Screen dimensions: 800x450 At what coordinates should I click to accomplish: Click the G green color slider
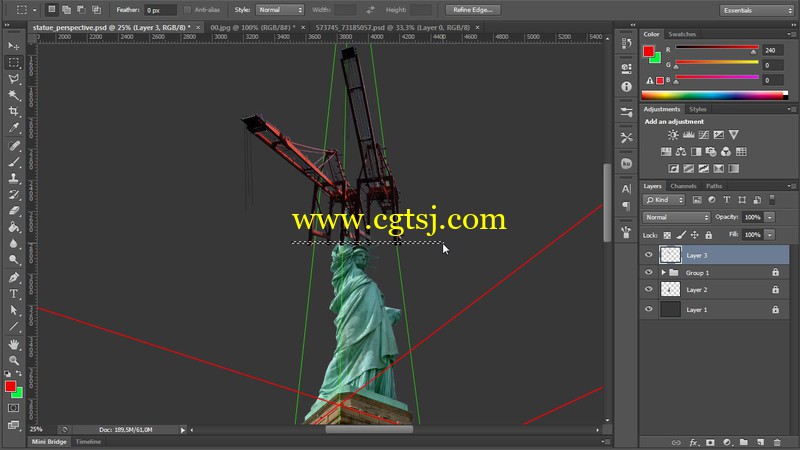717,62
